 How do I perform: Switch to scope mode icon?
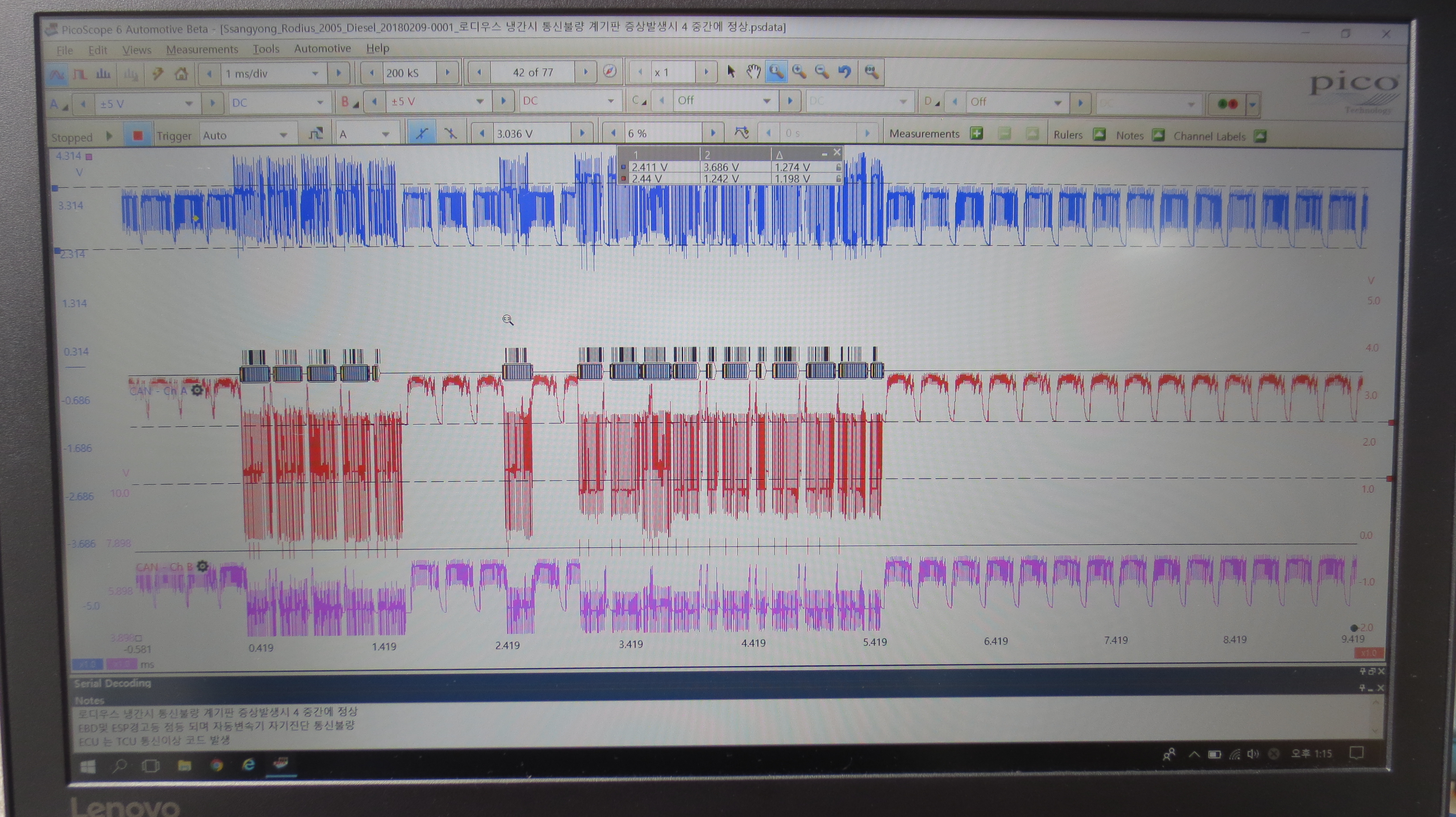57,74
